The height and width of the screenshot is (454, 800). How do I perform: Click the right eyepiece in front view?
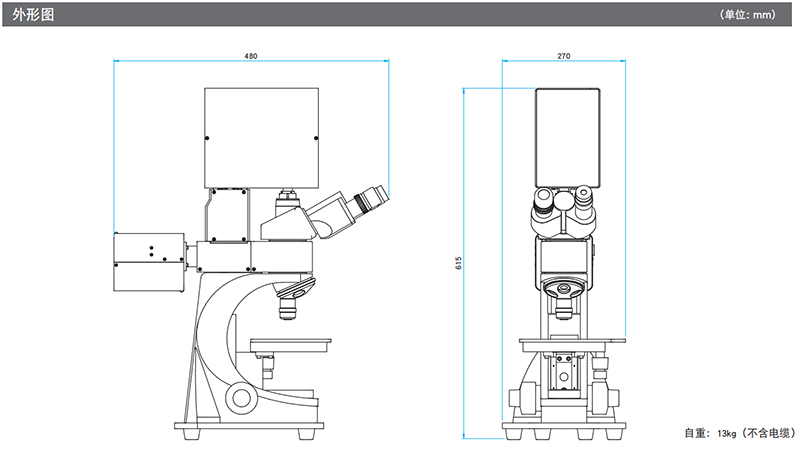tap(584, 204)
